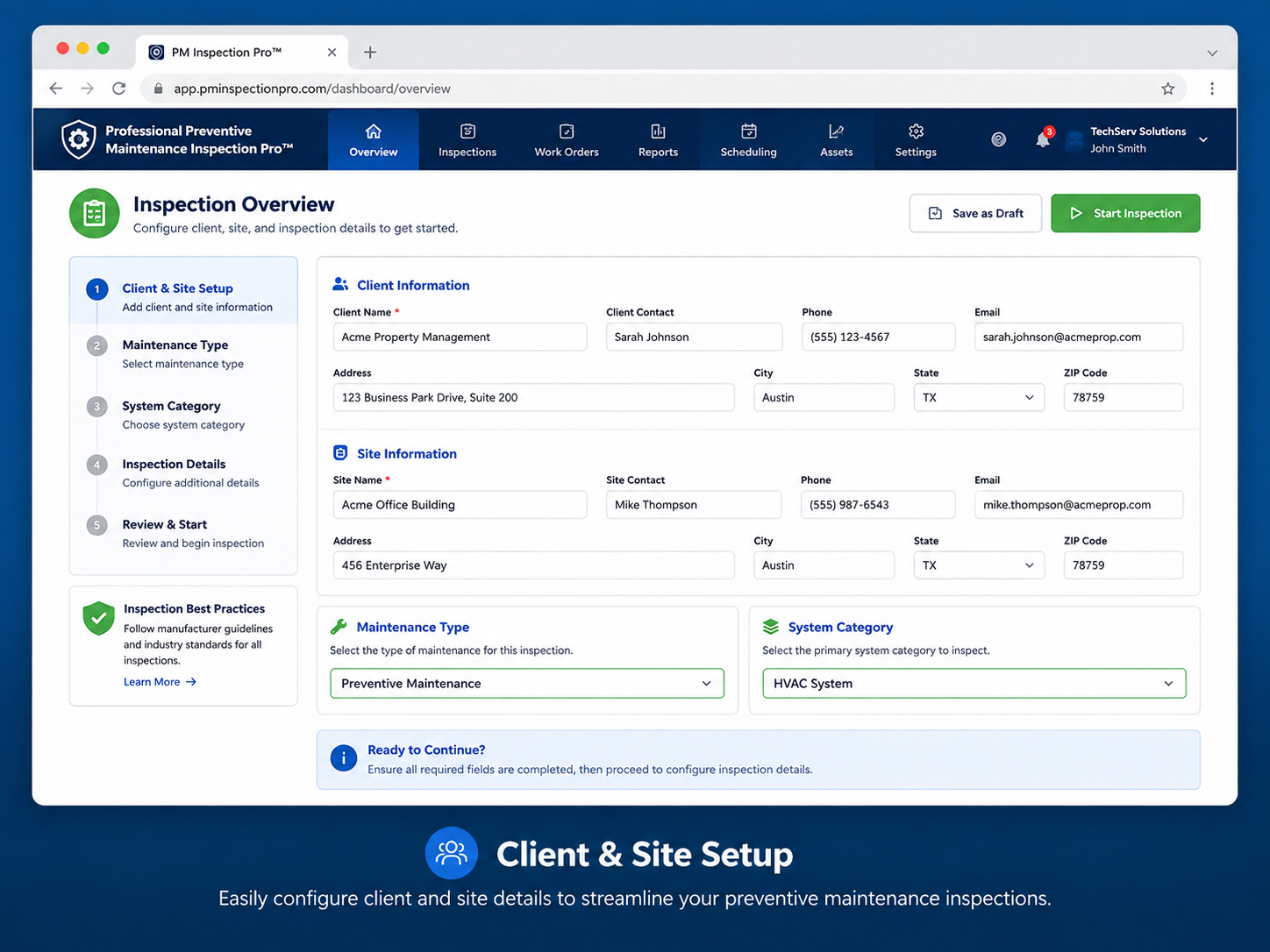Click the client ZIP Code field under Client Information
The width and height of the screenshot is (1270, 952).
point(1124,397)
